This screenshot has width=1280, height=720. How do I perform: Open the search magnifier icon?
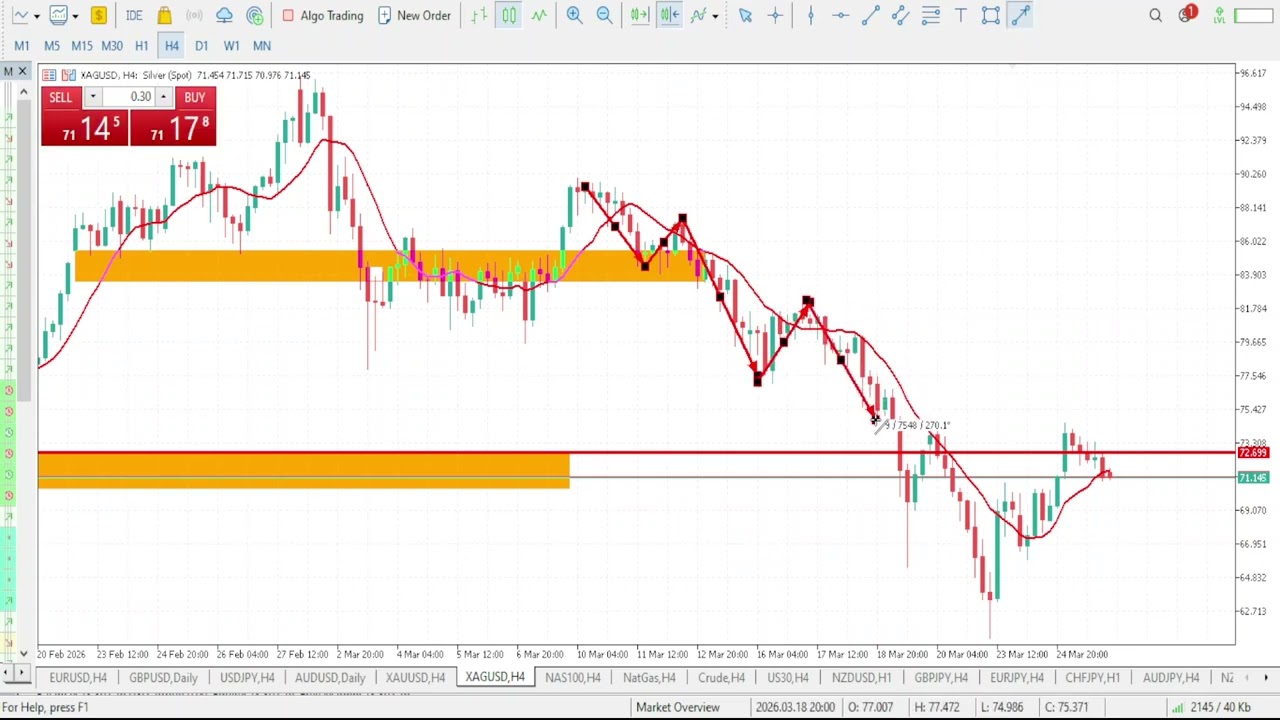point(1156,15)
